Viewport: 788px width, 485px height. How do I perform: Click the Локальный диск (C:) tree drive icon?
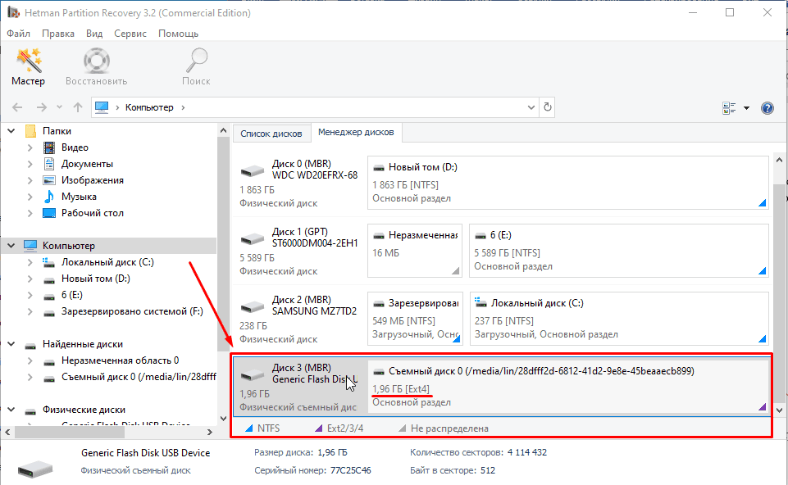[49, 262]
